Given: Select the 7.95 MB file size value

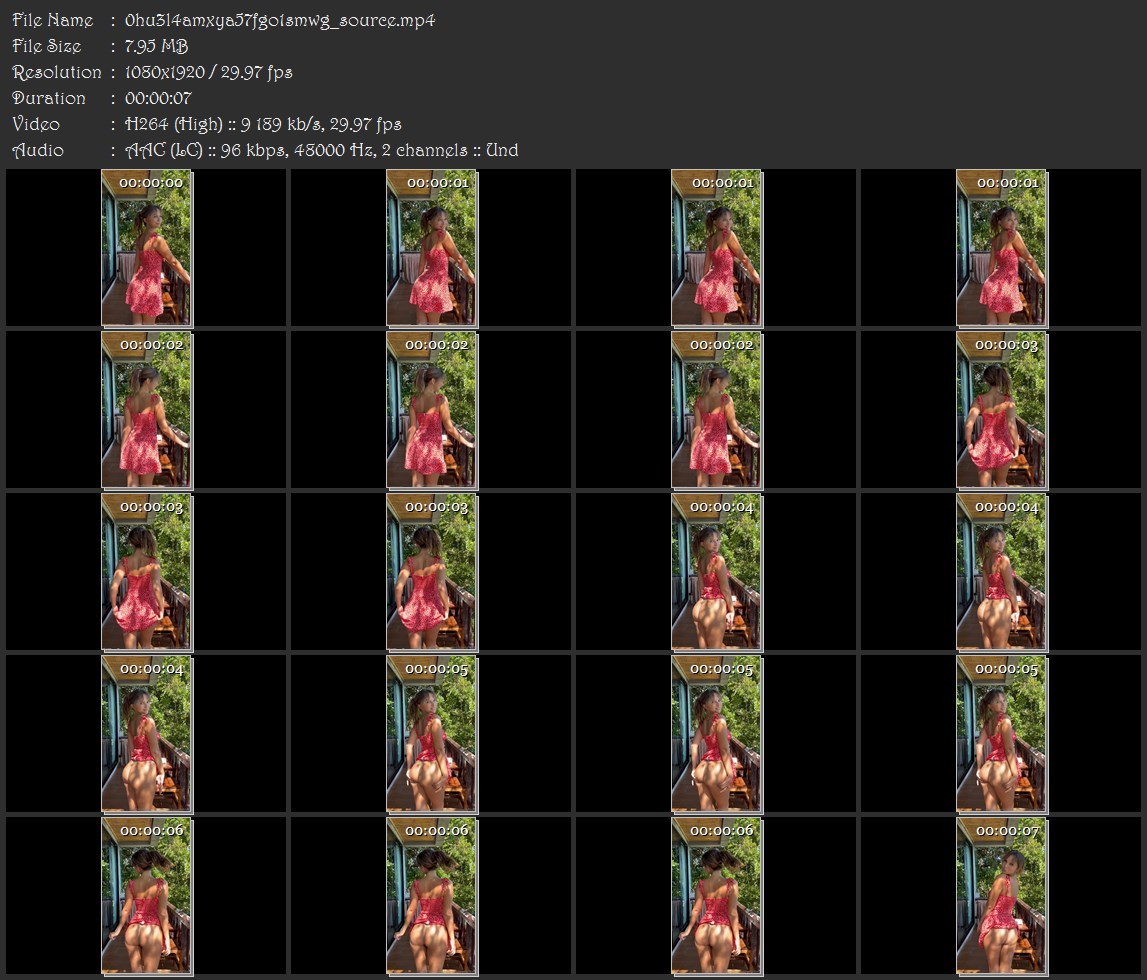Looking at the screenshot, I should pos(157,46).
